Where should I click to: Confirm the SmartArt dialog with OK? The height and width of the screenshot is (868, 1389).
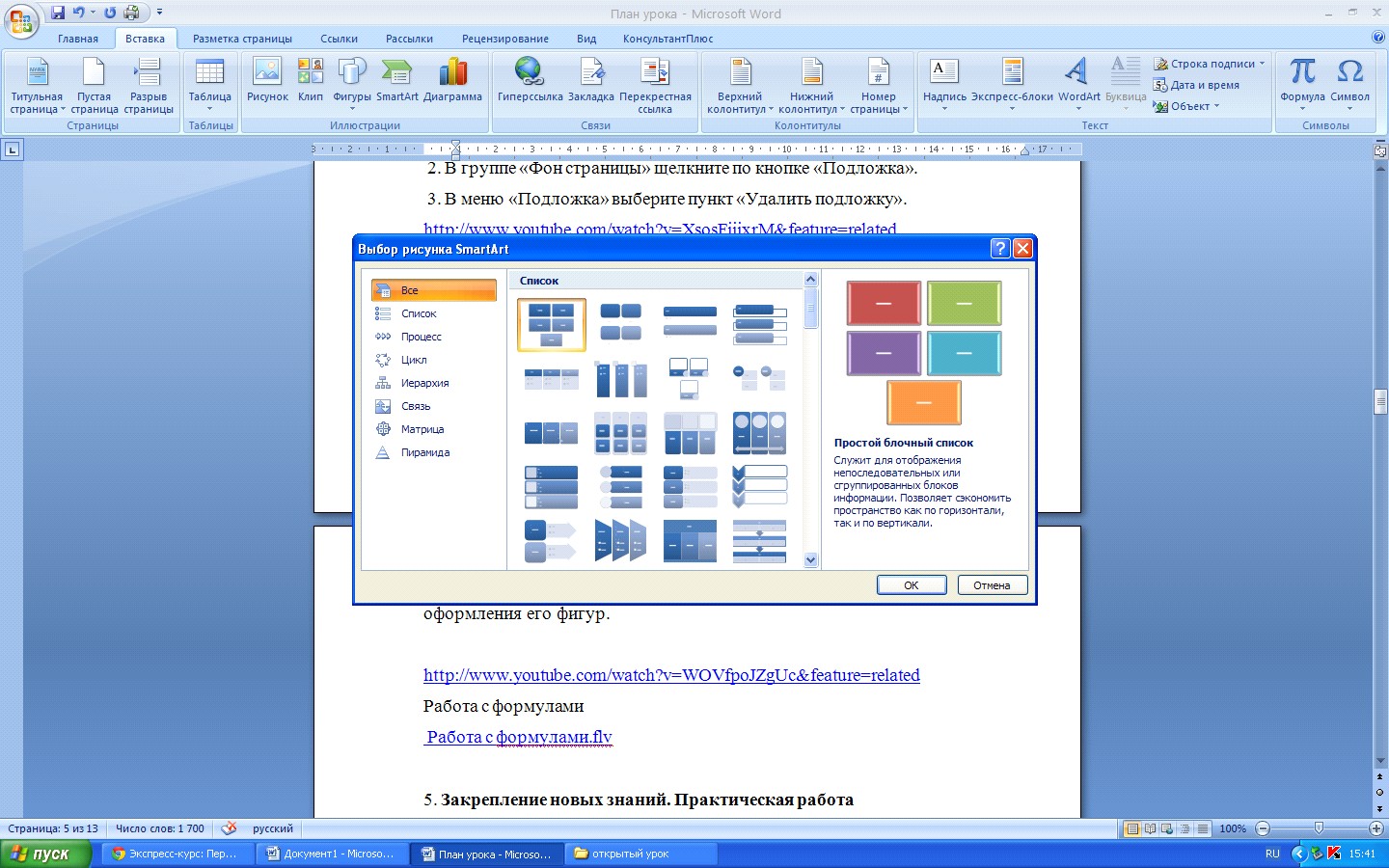point(911,585)
